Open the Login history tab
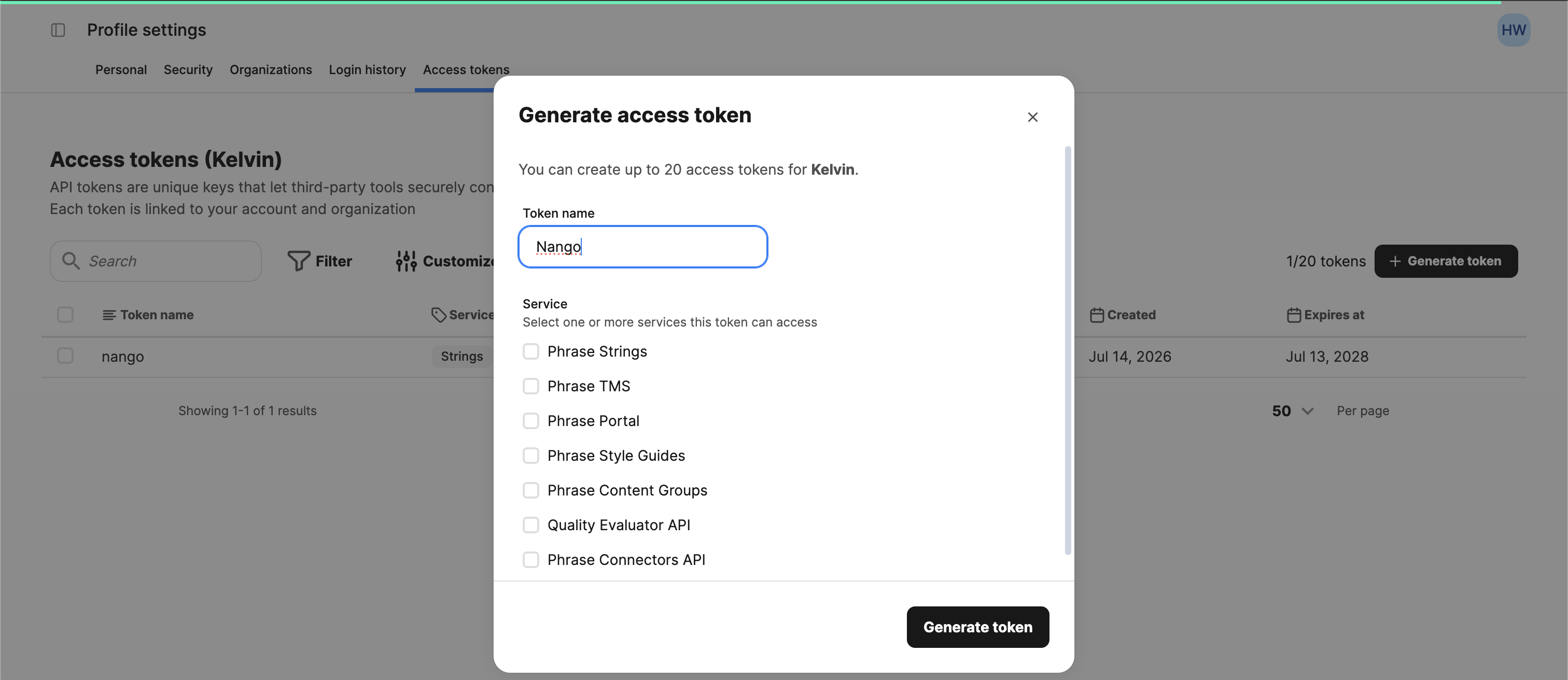Image resolution: width=1568 pixels, height=680 pixels. [367, 70]
